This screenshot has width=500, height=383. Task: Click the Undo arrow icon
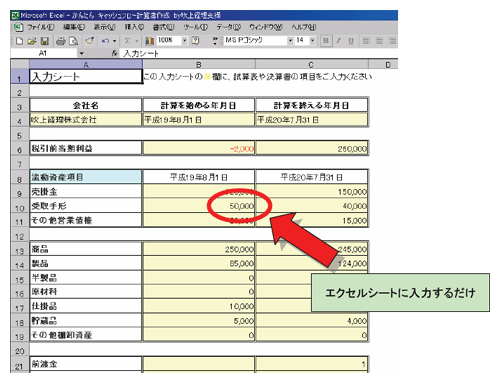(105, 41)
